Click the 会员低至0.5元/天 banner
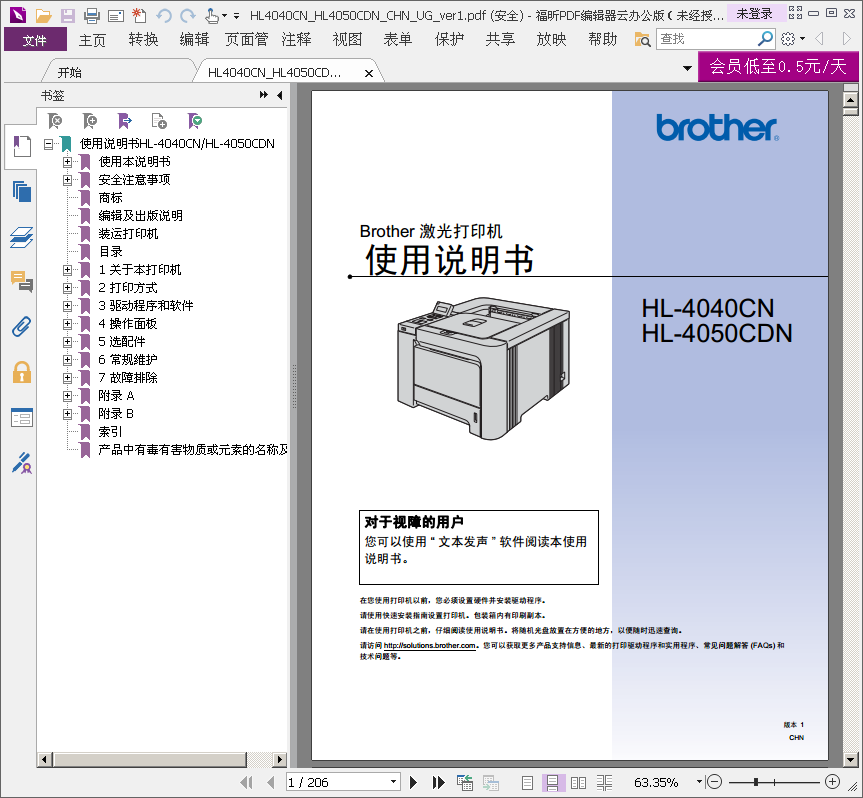Image resolution: width=863 pixels, height=798 pixels. pos(778,67)
